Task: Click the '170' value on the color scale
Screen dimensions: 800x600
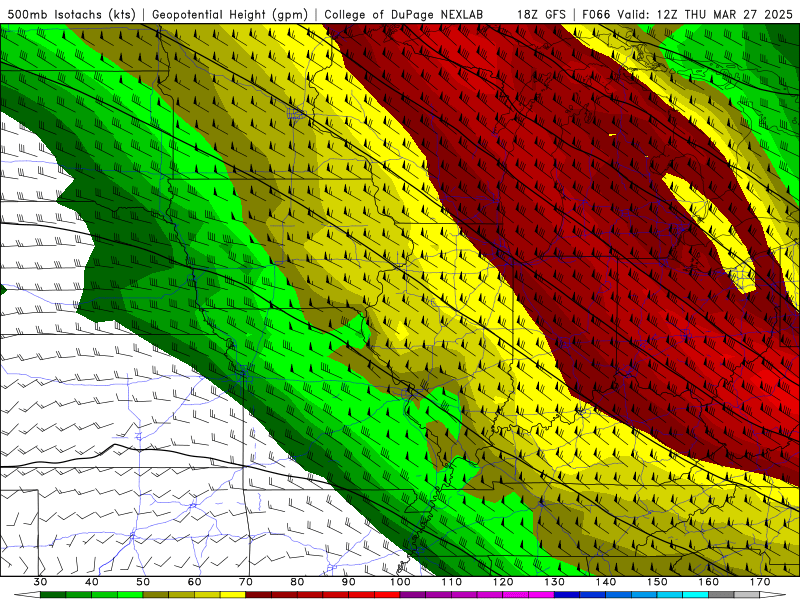Action: (x=760, y=582)
